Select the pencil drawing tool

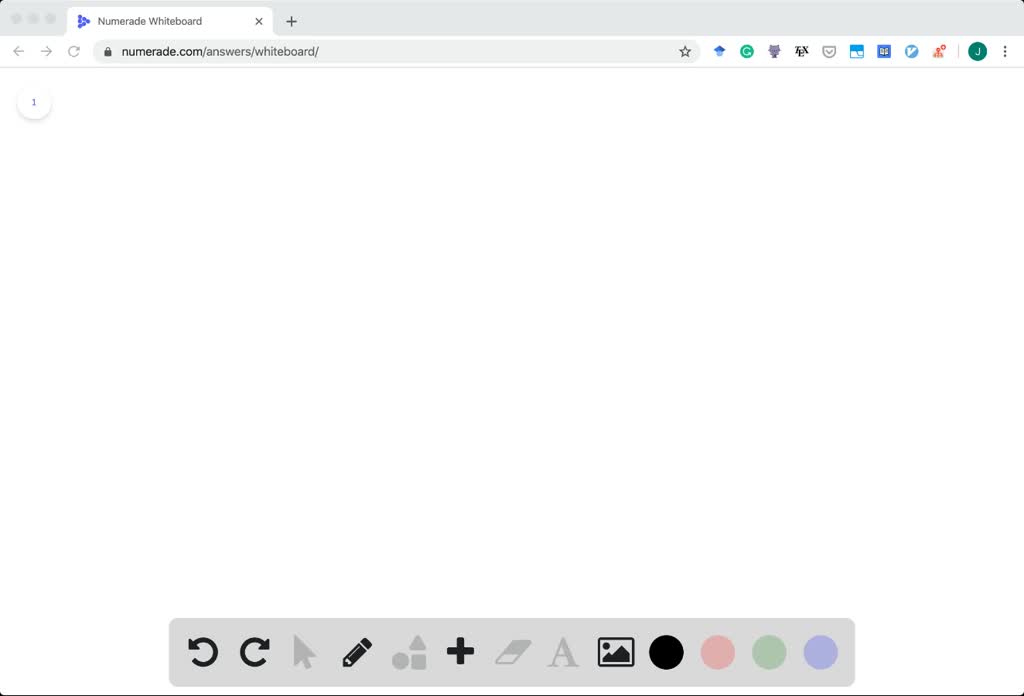[357, 652]
